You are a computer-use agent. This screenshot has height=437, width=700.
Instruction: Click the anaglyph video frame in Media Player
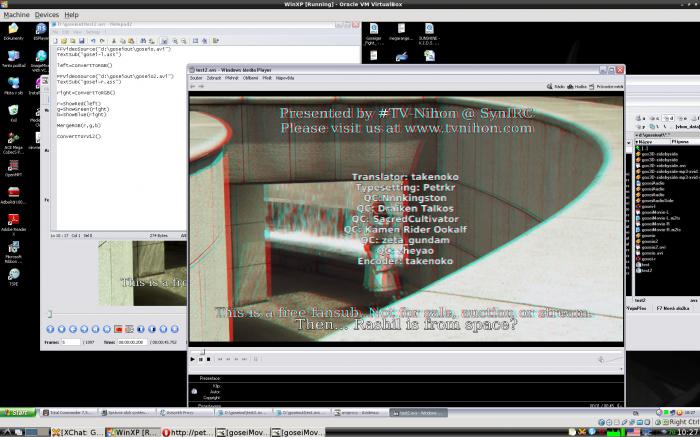tap(406, 219)
